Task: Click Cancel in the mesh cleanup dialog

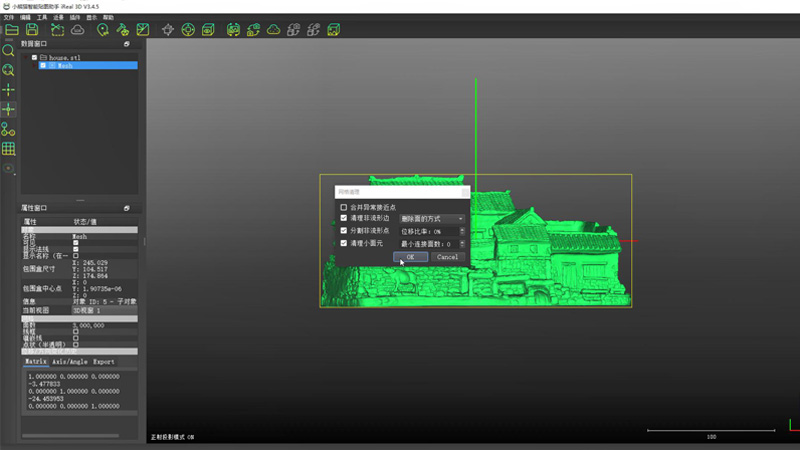Action: point(447,257)
